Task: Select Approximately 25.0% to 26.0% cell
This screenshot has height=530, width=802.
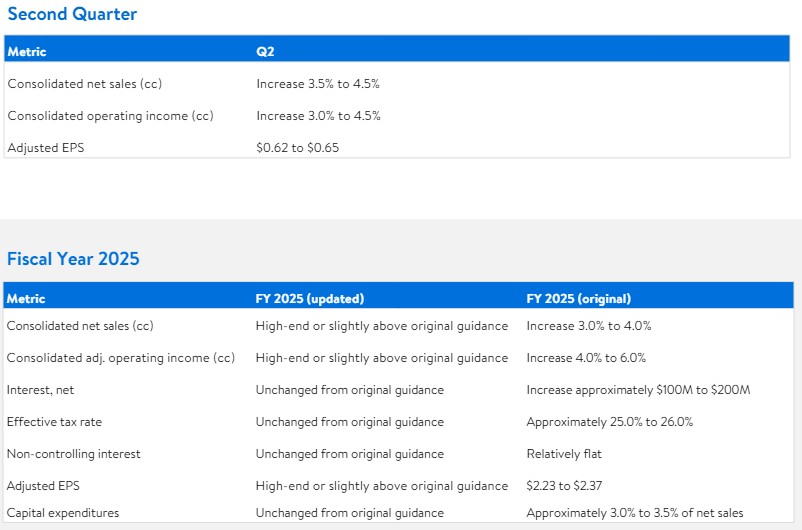Action: coord(609,422)
